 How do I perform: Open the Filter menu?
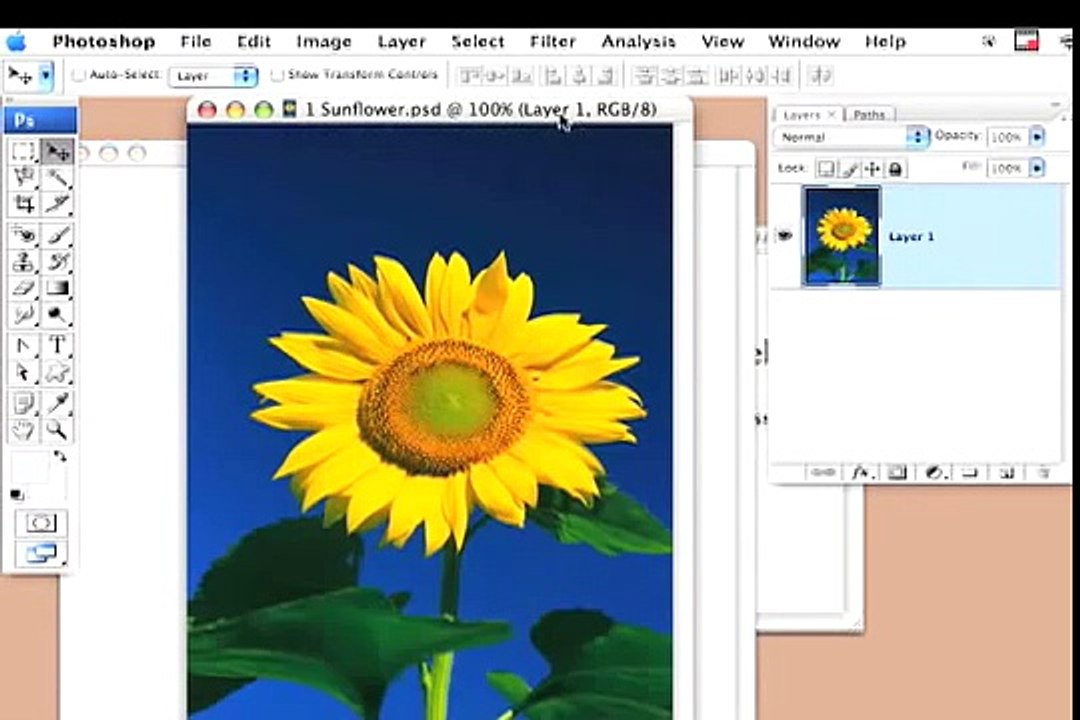pos(552,42)
